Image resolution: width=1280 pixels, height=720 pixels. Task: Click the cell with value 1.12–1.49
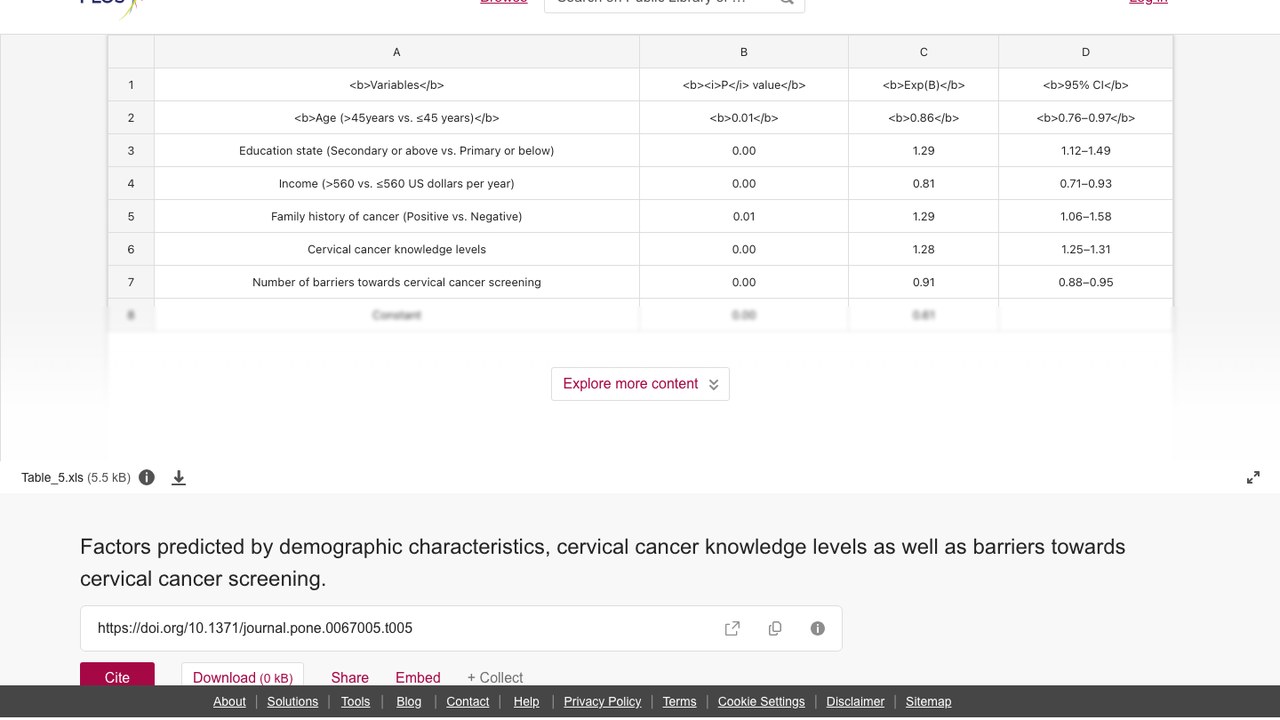tap(1086, 151)
